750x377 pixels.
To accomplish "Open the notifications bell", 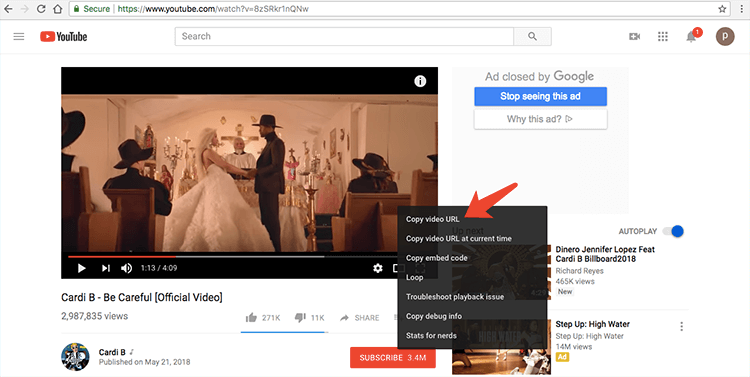I will coord(692,36).
